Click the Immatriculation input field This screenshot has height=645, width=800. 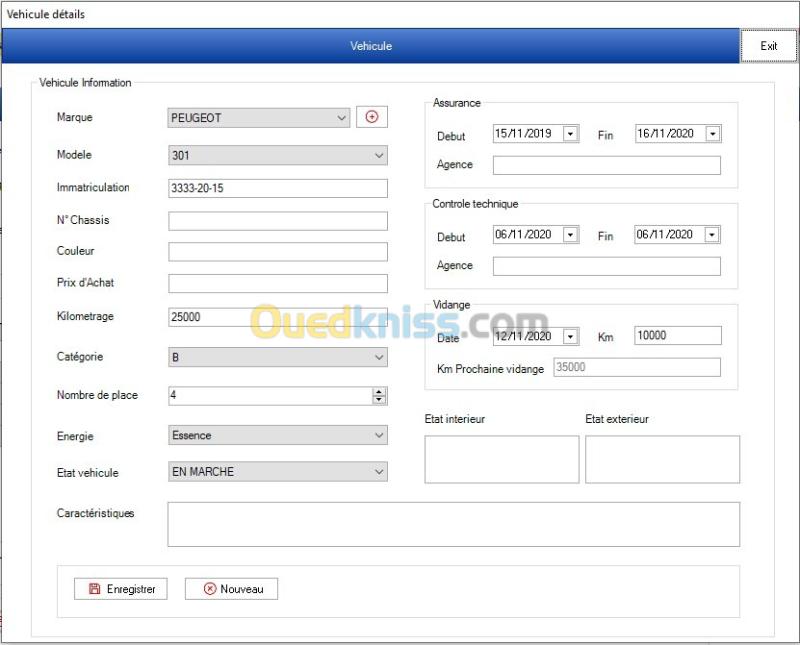(278, 188)
